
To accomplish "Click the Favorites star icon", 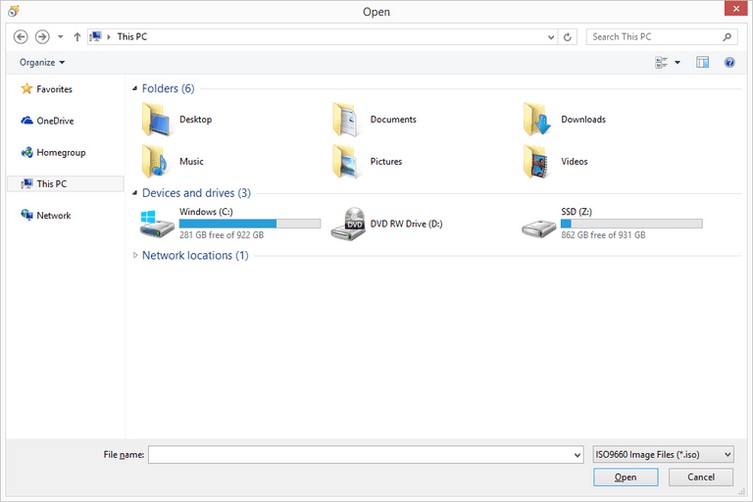I will [26, 88].
